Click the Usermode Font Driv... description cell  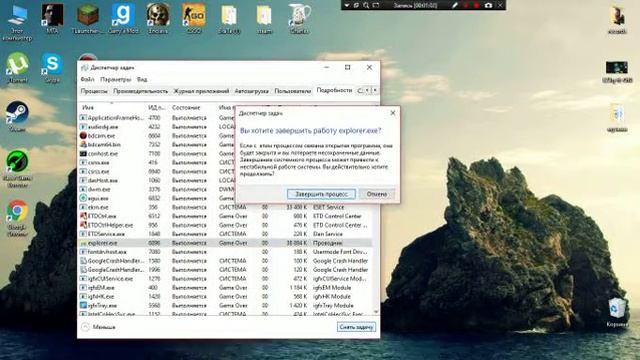[340, 252]
